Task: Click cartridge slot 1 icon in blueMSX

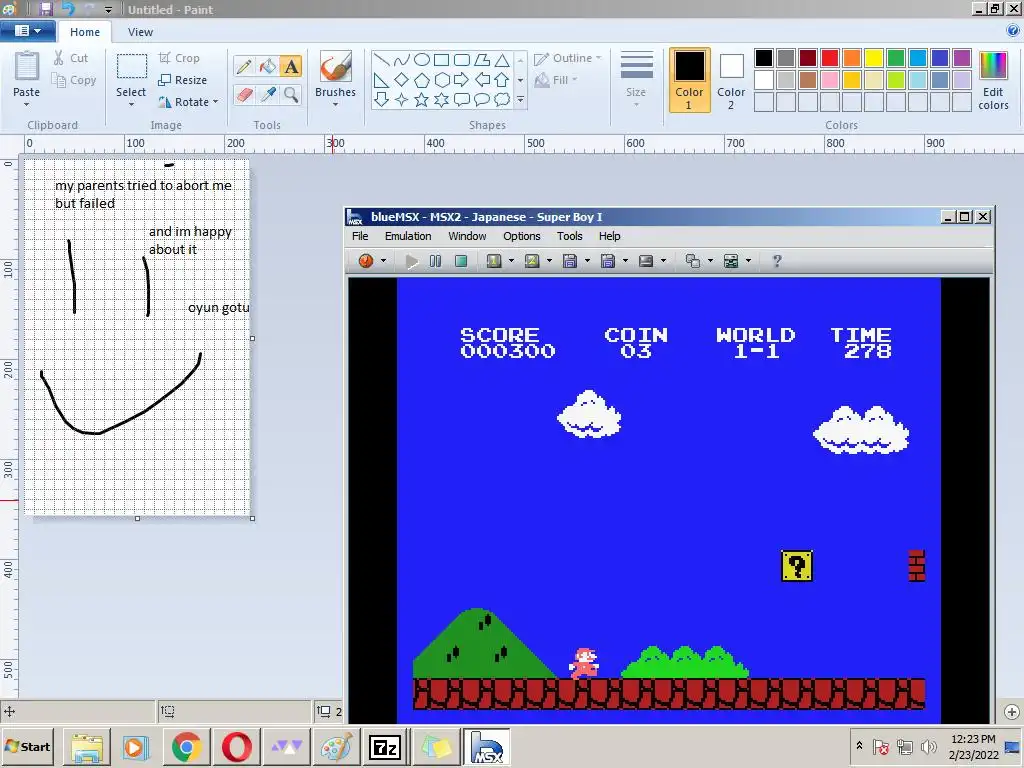Action: tap(494, 261)
